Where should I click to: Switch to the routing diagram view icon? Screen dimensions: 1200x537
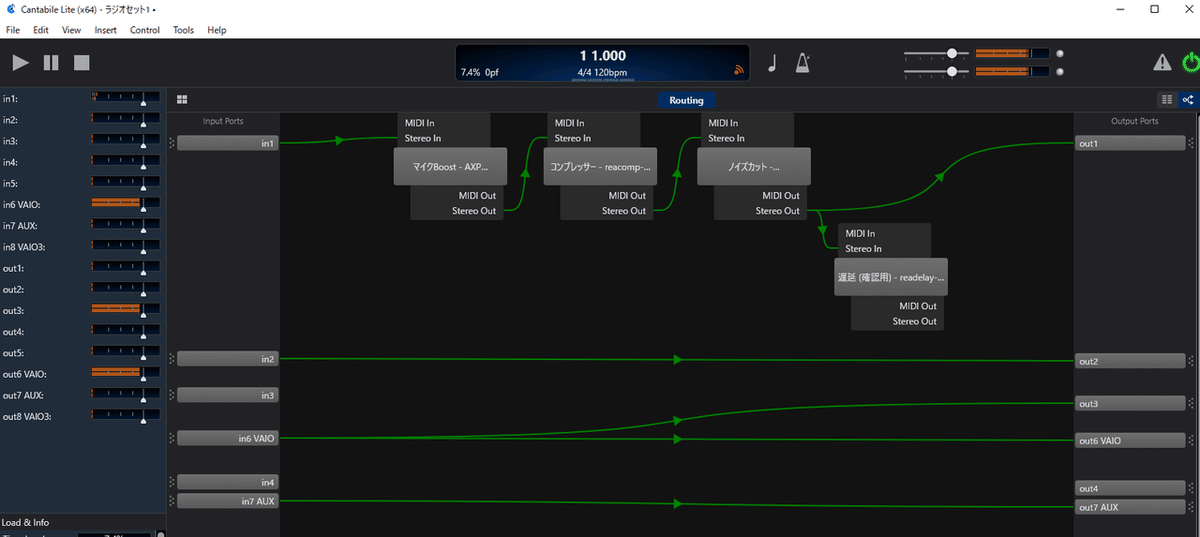click(1188, 100)
